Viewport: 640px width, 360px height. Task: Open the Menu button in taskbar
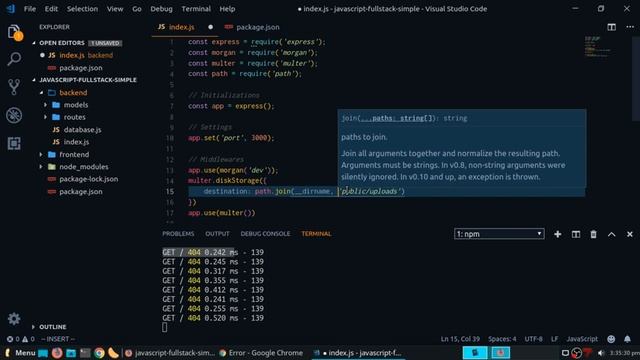[x=20, y=353]
